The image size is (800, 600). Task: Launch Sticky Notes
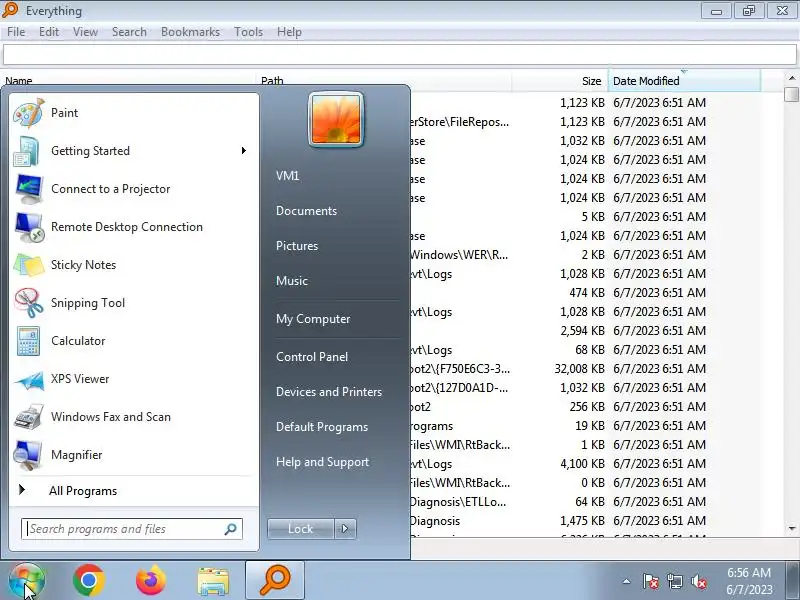click(x=133, y=265)
